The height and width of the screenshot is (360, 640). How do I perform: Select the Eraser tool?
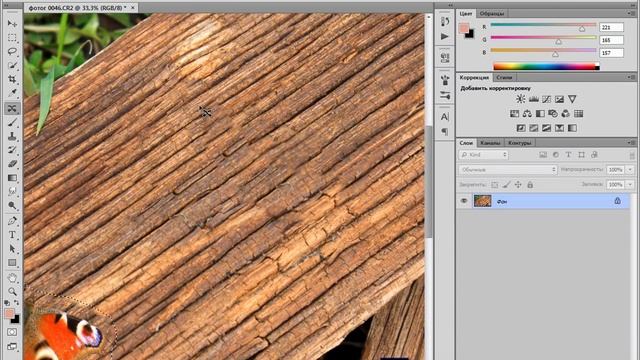12,164
